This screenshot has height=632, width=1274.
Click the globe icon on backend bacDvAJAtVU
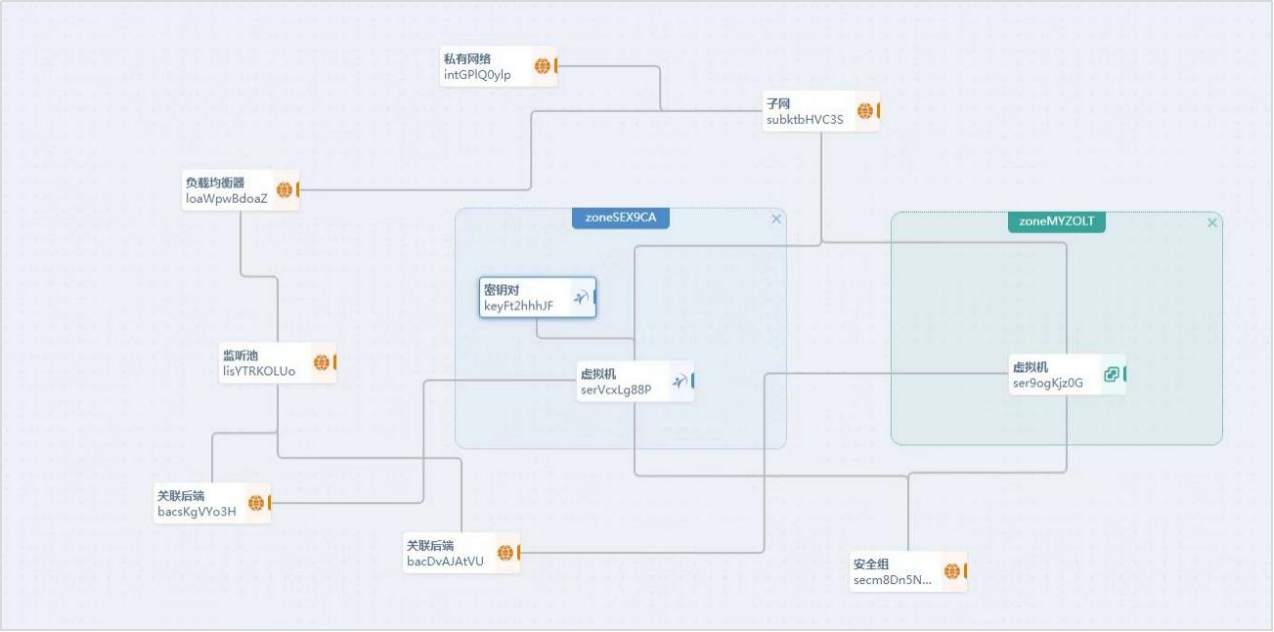click(x=505, y=553)
